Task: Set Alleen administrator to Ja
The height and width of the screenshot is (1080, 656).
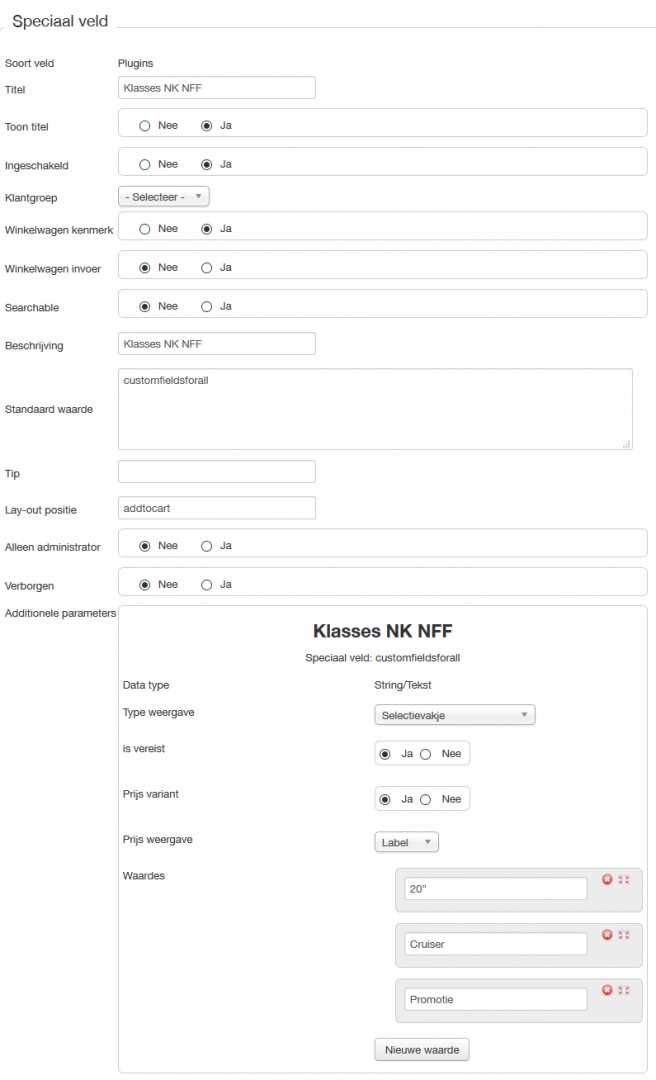Action: pos(207,546)
